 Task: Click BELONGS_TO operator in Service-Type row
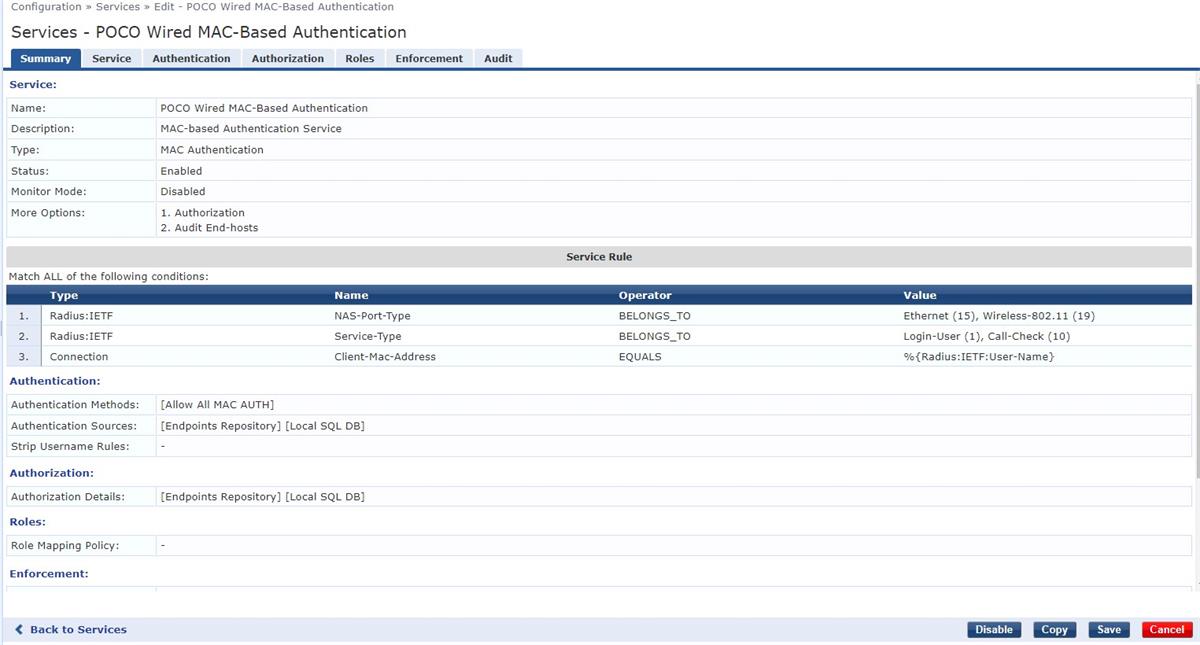click(x=655, y=336)
